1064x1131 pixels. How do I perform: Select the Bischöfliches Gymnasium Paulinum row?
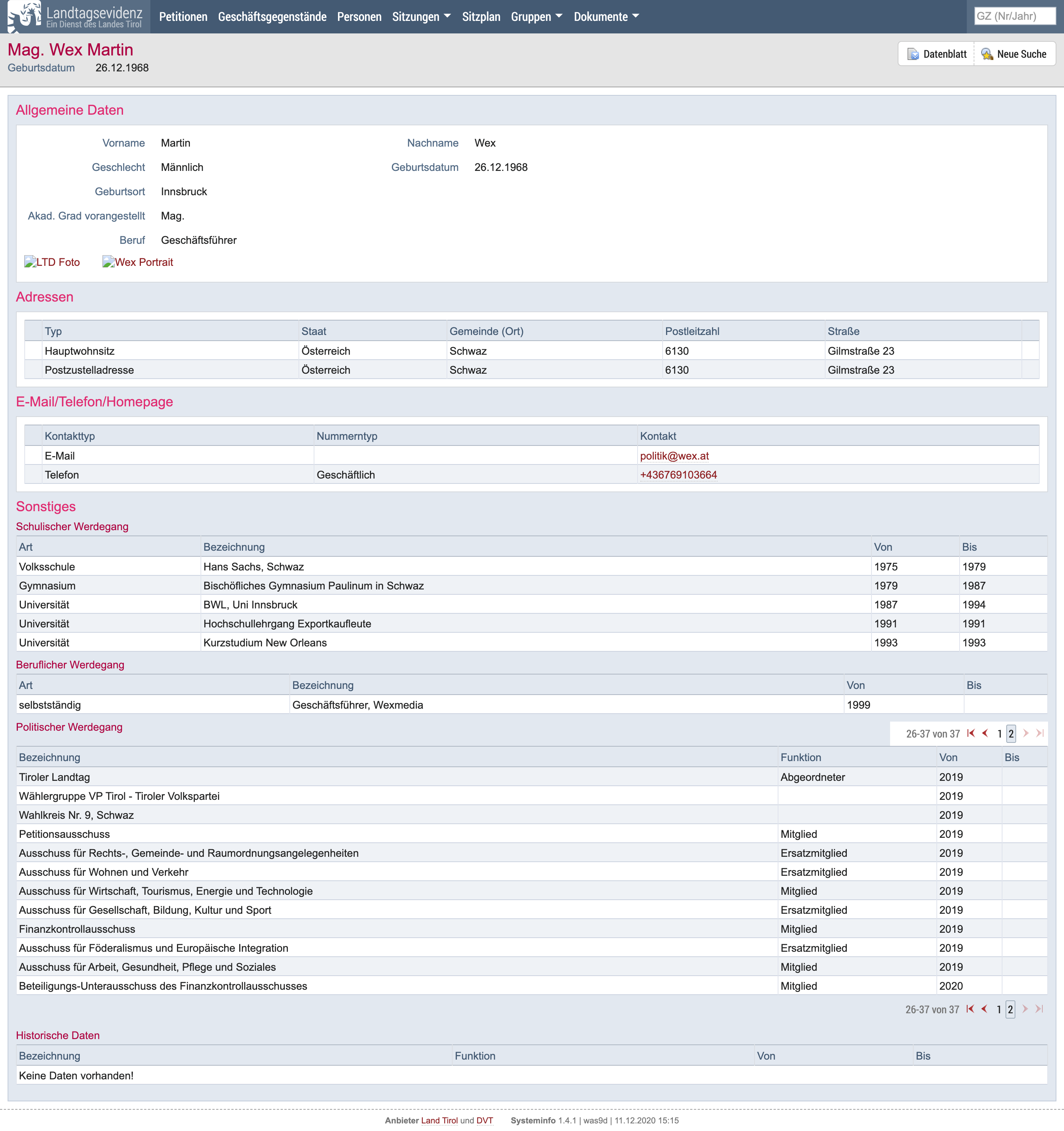click(x=532, y=585)
